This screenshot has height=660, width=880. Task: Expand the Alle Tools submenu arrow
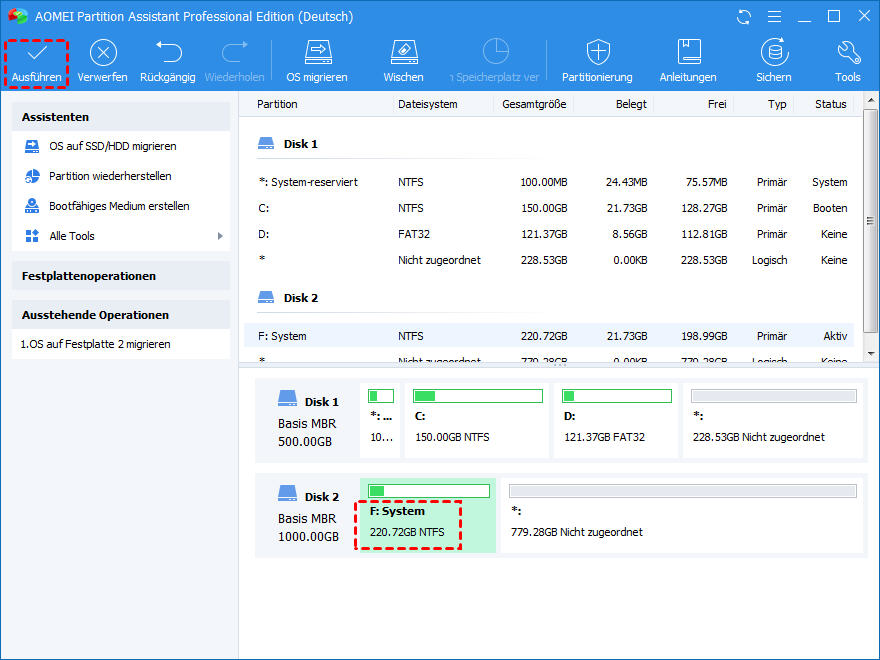pyautogui.click(x=220, y=236)
